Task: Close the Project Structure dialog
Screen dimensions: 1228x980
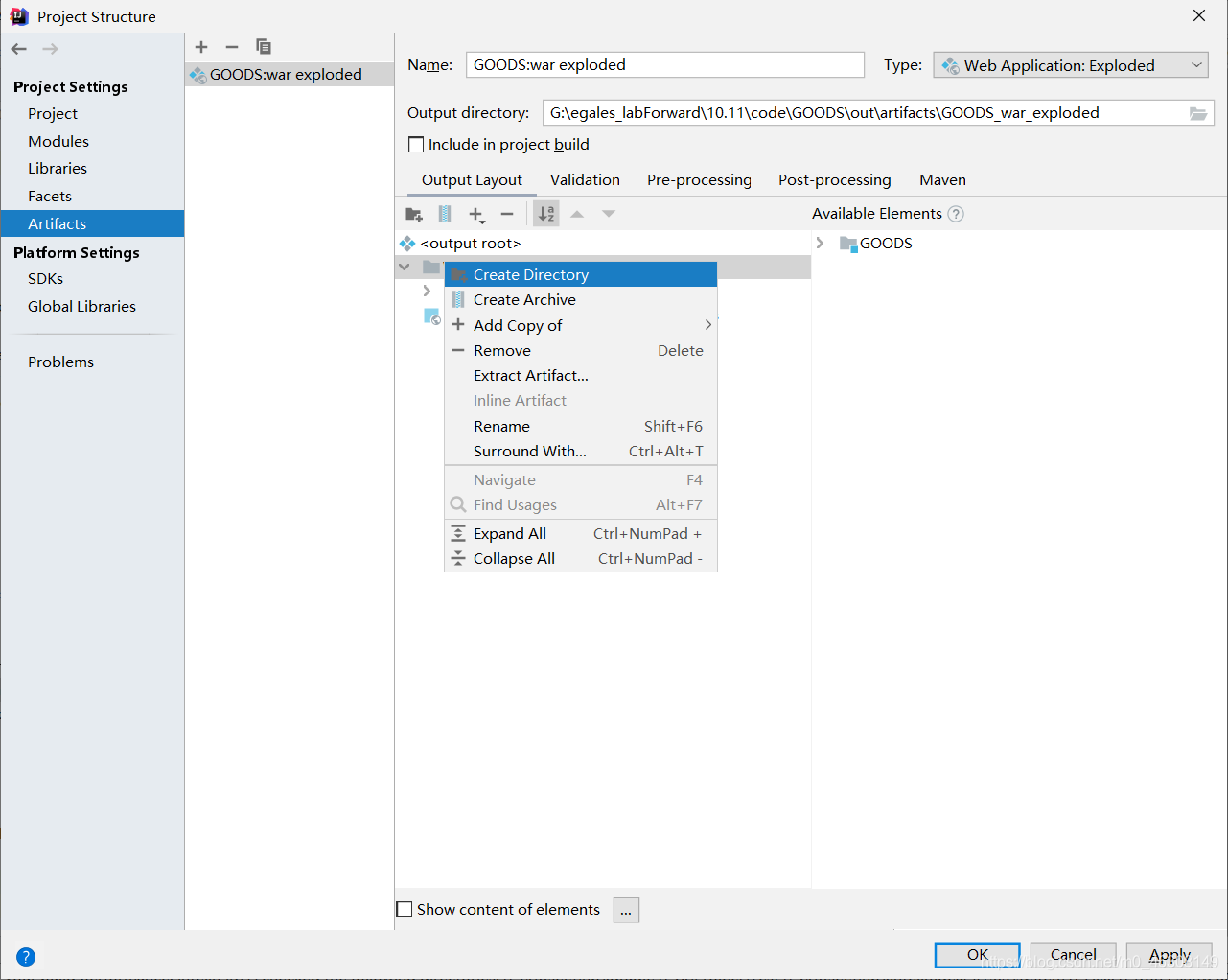Action: pos(1199,15)
